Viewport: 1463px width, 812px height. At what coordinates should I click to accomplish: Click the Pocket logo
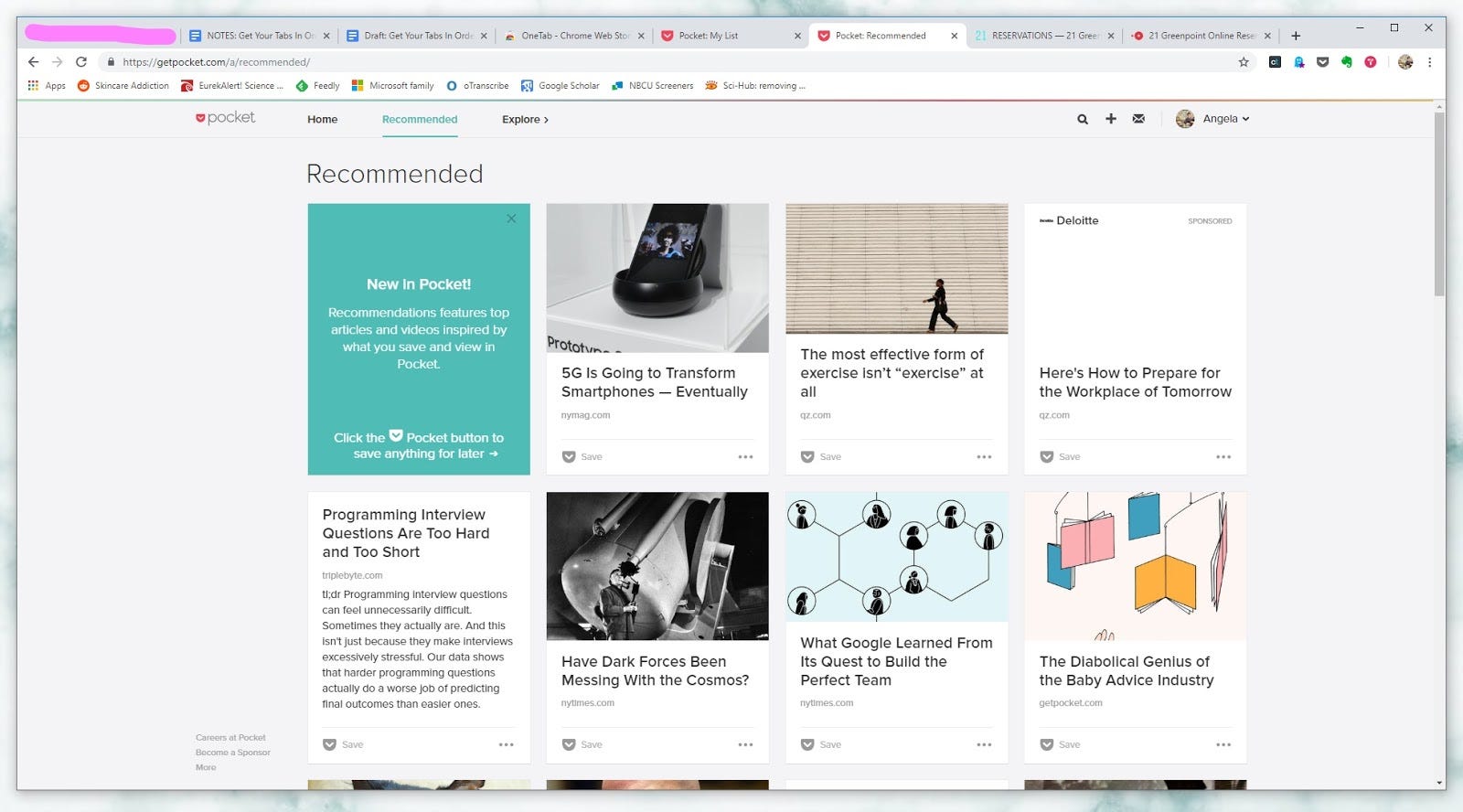click(x=225, y=118)
